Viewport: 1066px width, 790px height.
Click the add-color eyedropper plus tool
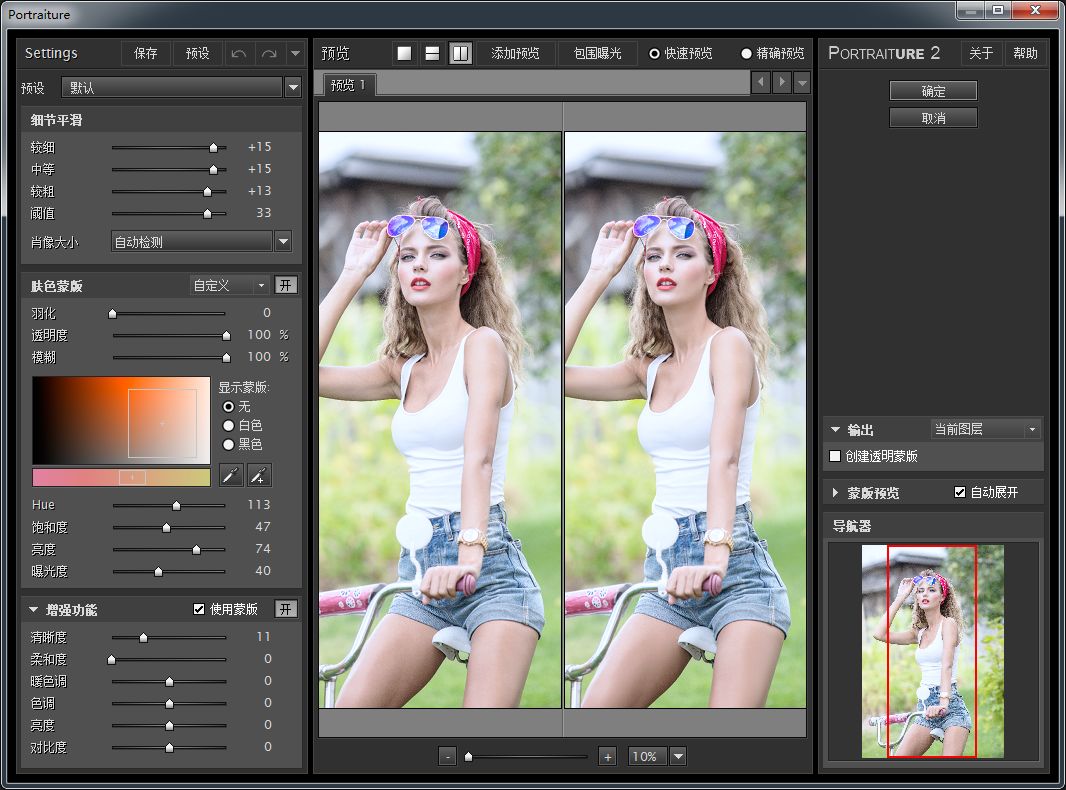point(259,475)
